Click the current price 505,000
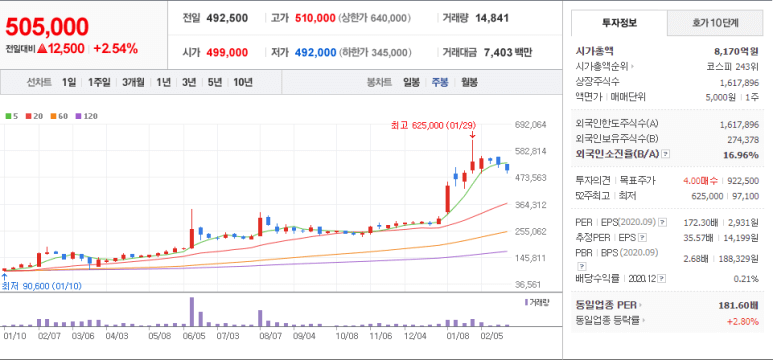Screen dimensions: 773x360 [x=47, y=27]
